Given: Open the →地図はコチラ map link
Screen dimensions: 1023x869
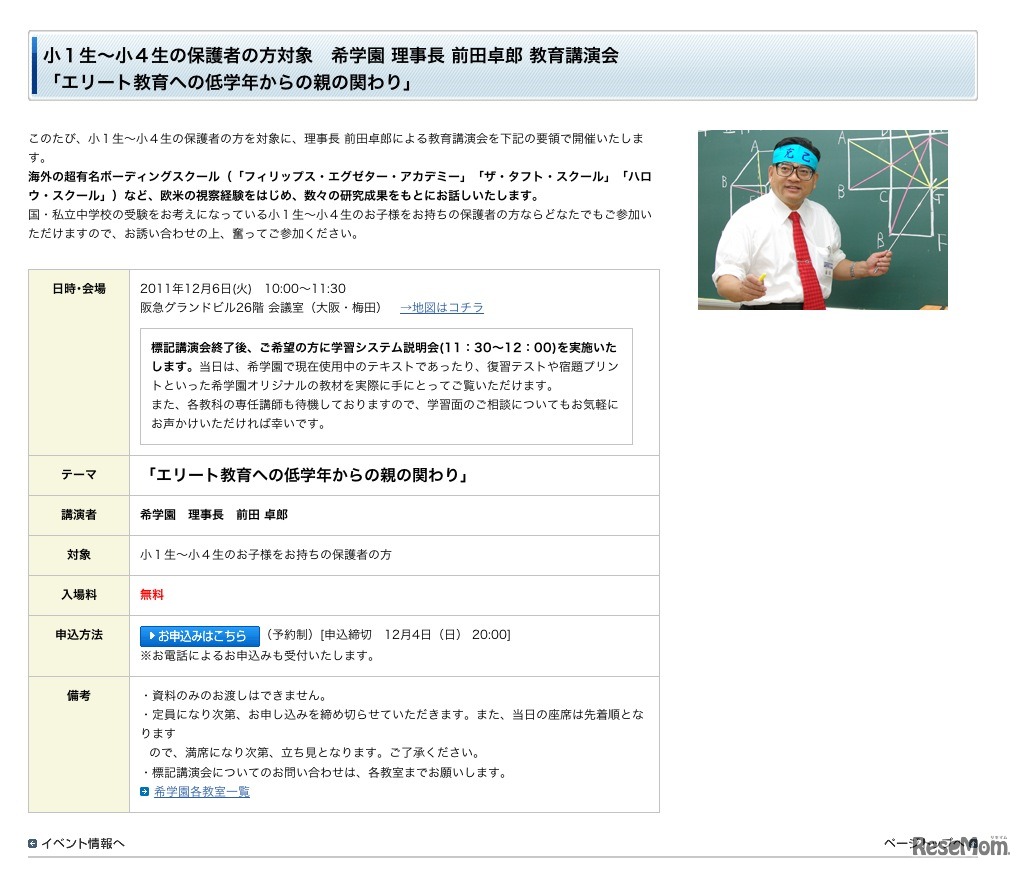Looking at the screenshot, I should click(x=441, y=307).
